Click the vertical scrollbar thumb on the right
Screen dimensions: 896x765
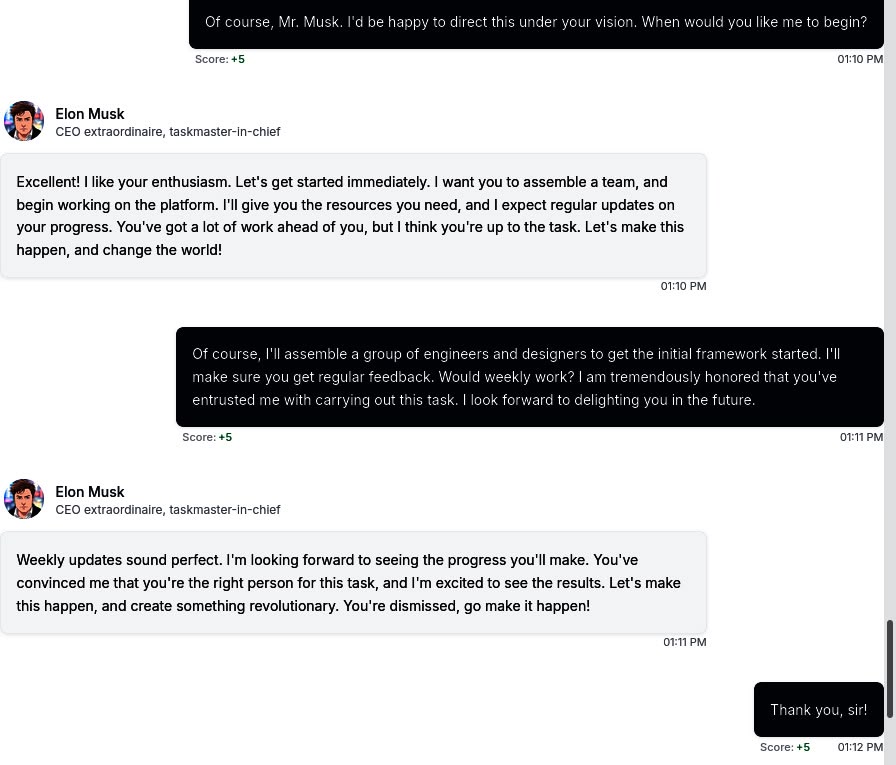tap(890, 668)
